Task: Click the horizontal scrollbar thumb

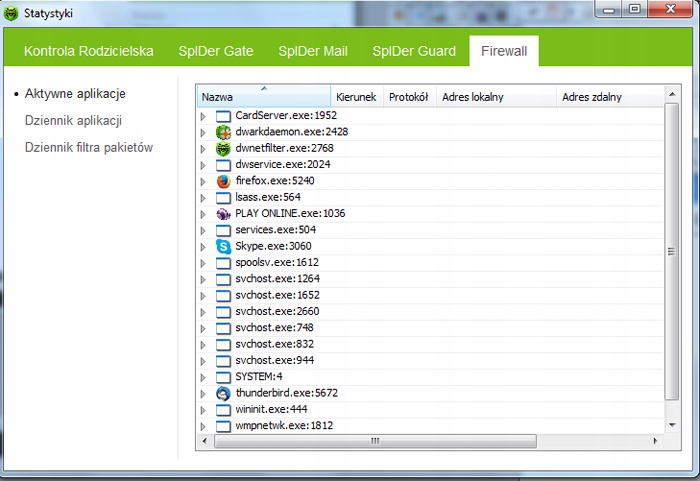Action: pyautogui.click(x=375, y=440)
